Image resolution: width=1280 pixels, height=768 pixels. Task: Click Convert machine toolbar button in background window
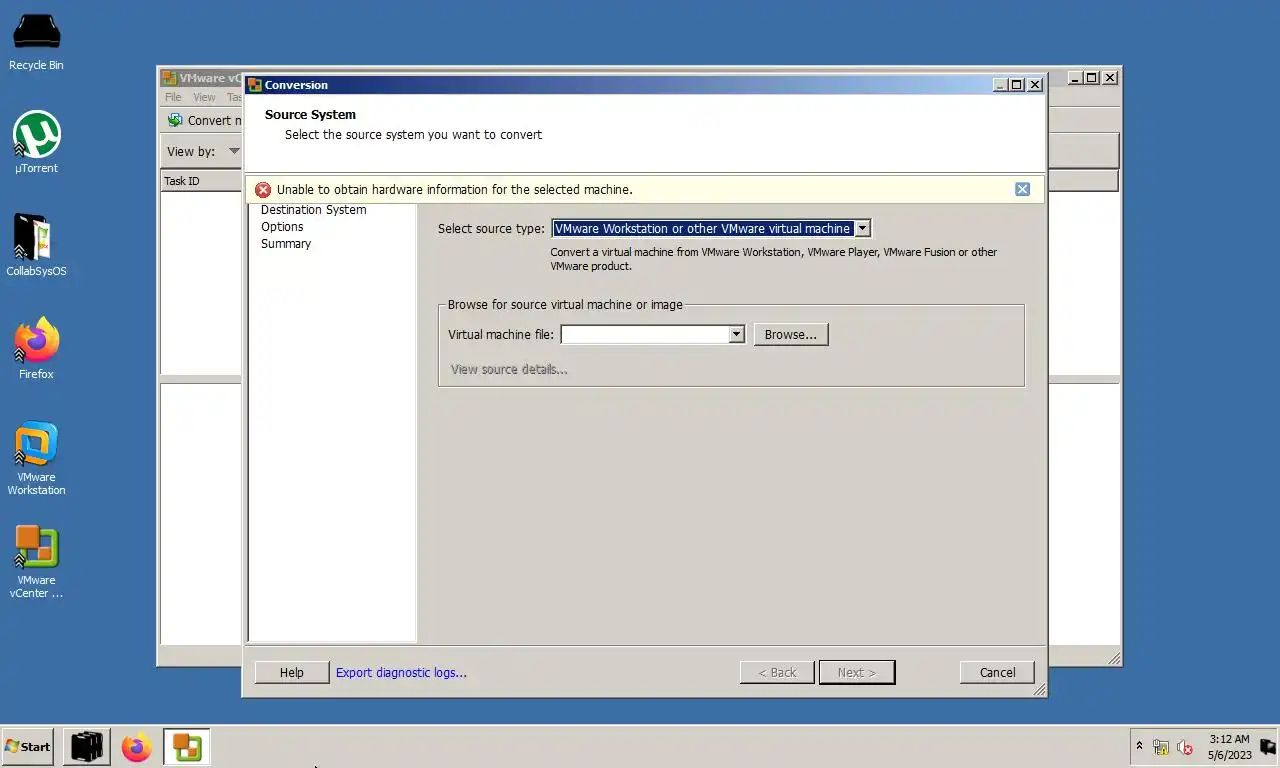204,120
